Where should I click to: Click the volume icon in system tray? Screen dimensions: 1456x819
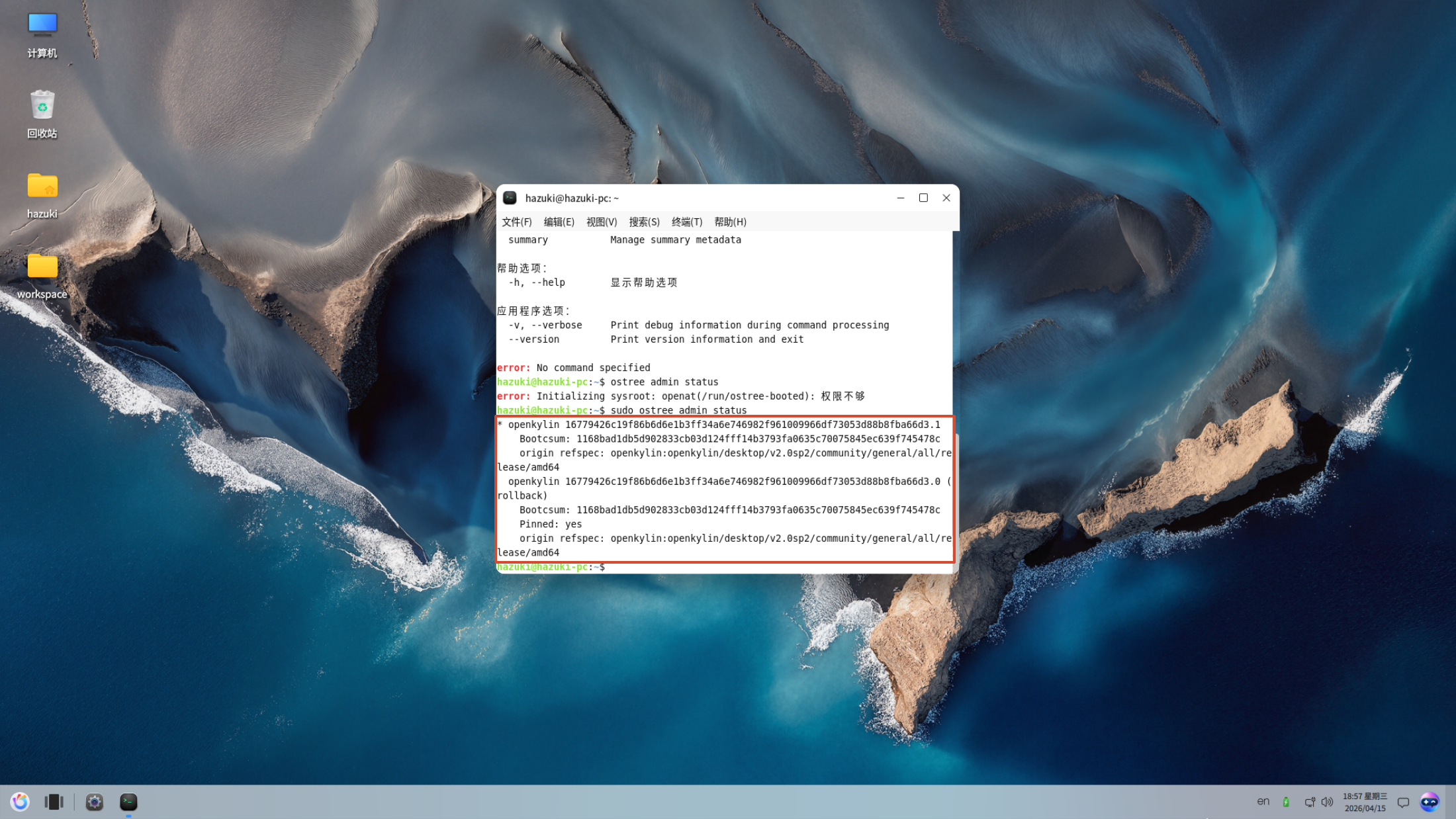coord(1327,802)
